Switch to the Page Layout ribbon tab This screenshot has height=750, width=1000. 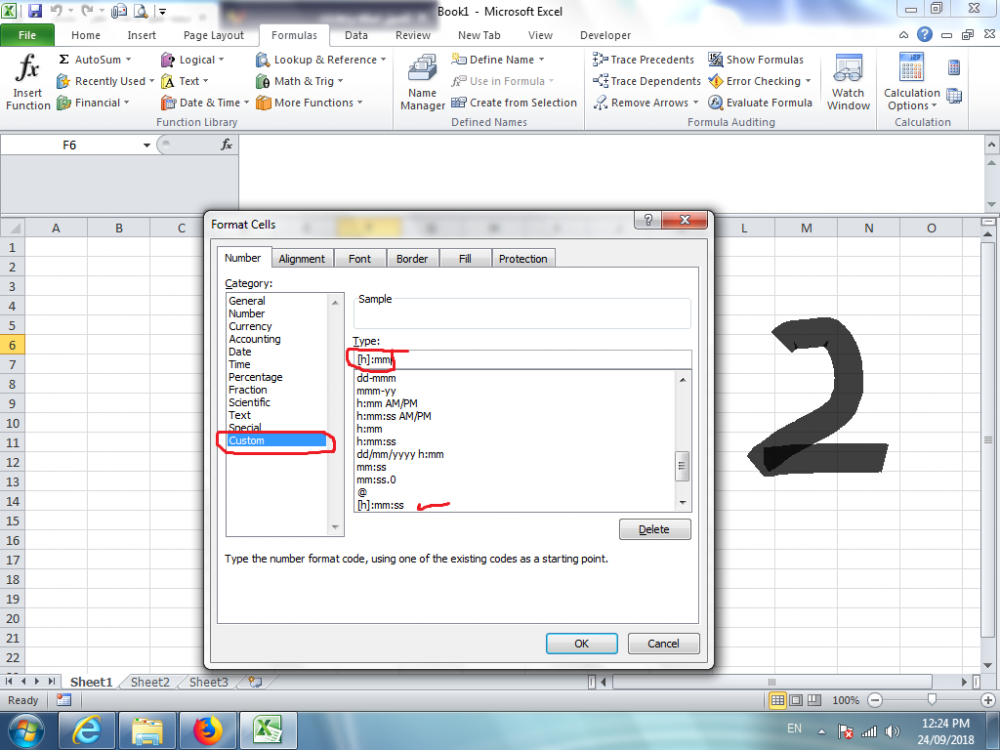pyautogui.click(x=213, y=35)
